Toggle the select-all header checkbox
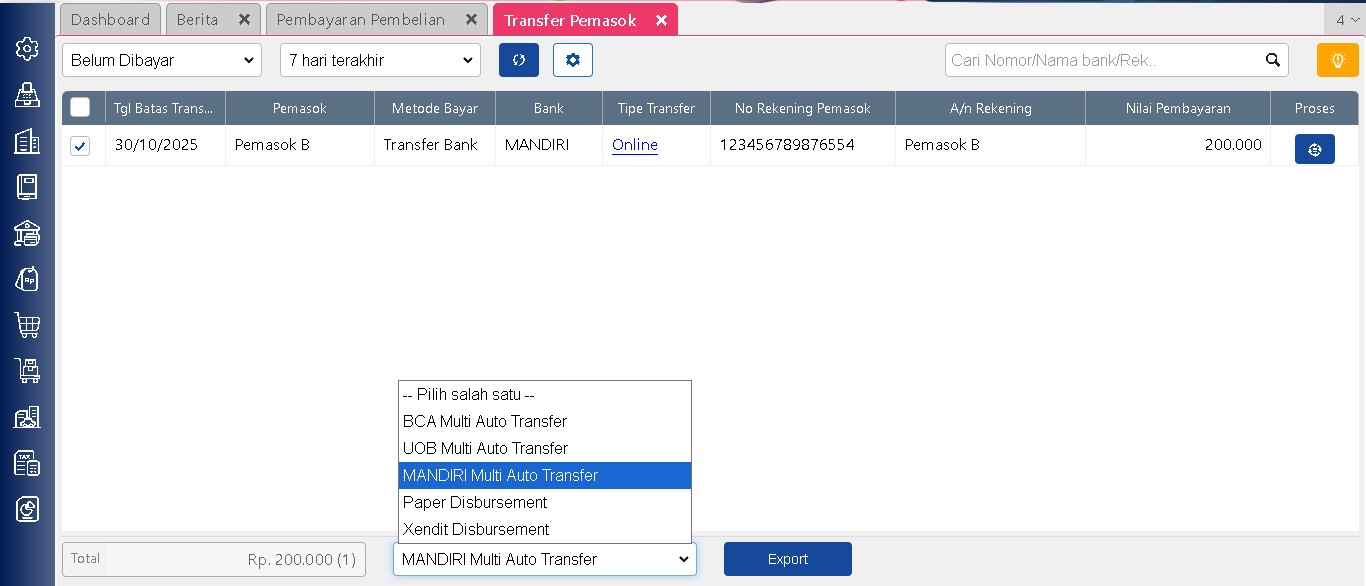 [80, 108]
